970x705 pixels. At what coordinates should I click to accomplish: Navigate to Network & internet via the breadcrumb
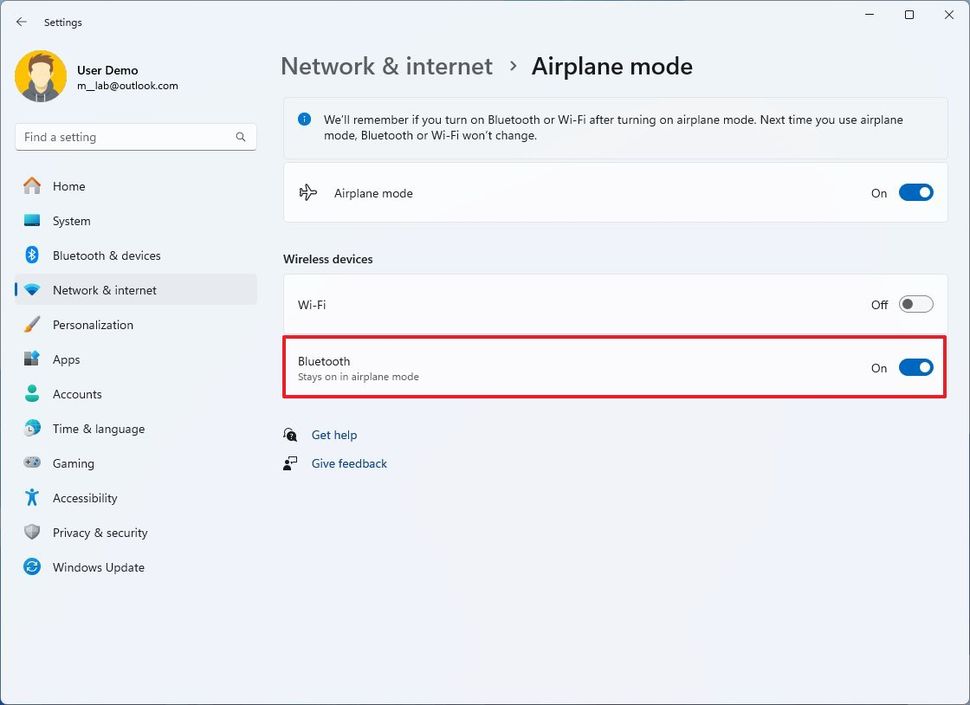point(386,66)
